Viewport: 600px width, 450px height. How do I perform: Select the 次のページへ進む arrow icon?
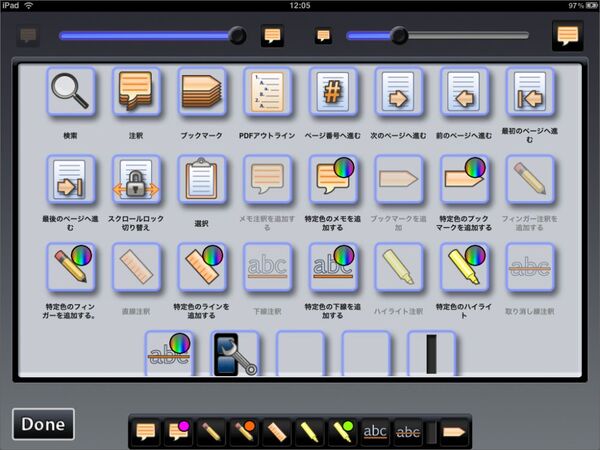point(398,91)
